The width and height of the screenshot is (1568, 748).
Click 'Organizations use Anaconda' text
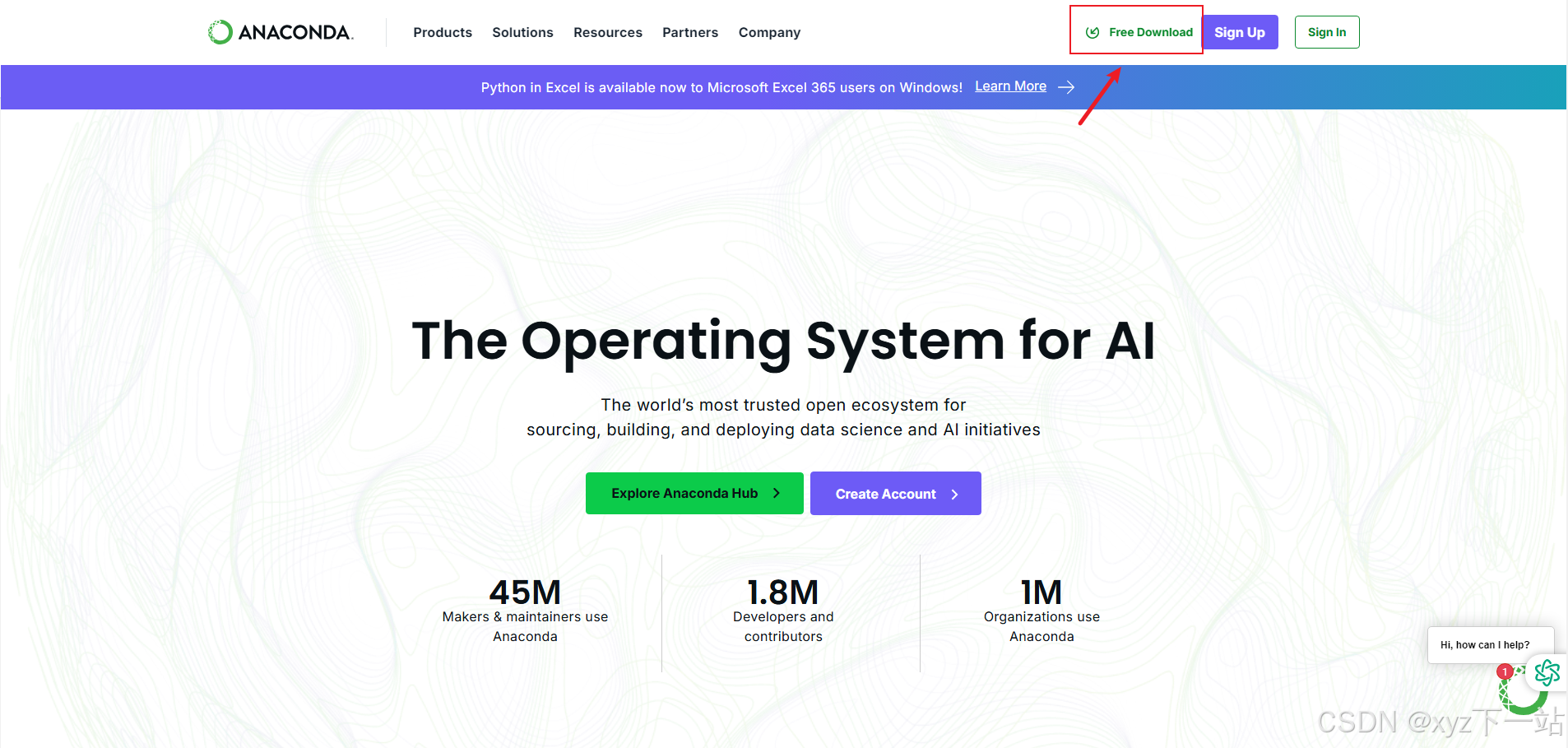click(1041, 626)
